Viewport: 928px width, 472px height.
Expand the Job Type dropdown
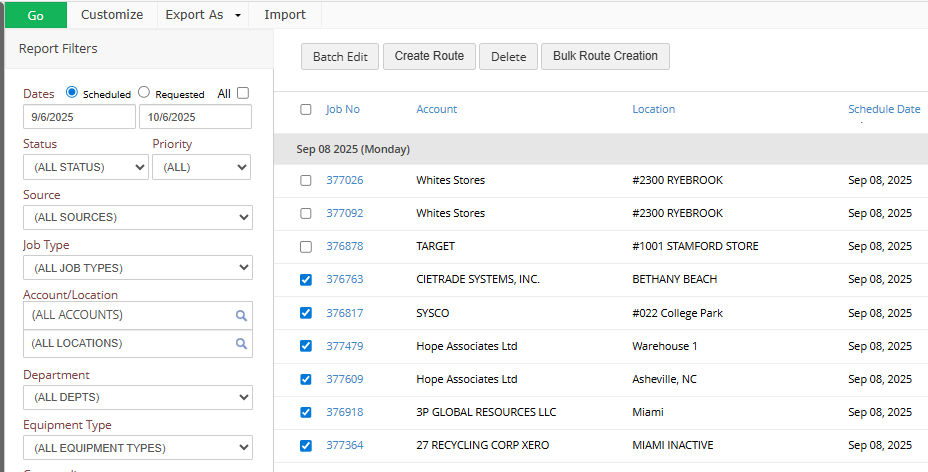[138, 267]
